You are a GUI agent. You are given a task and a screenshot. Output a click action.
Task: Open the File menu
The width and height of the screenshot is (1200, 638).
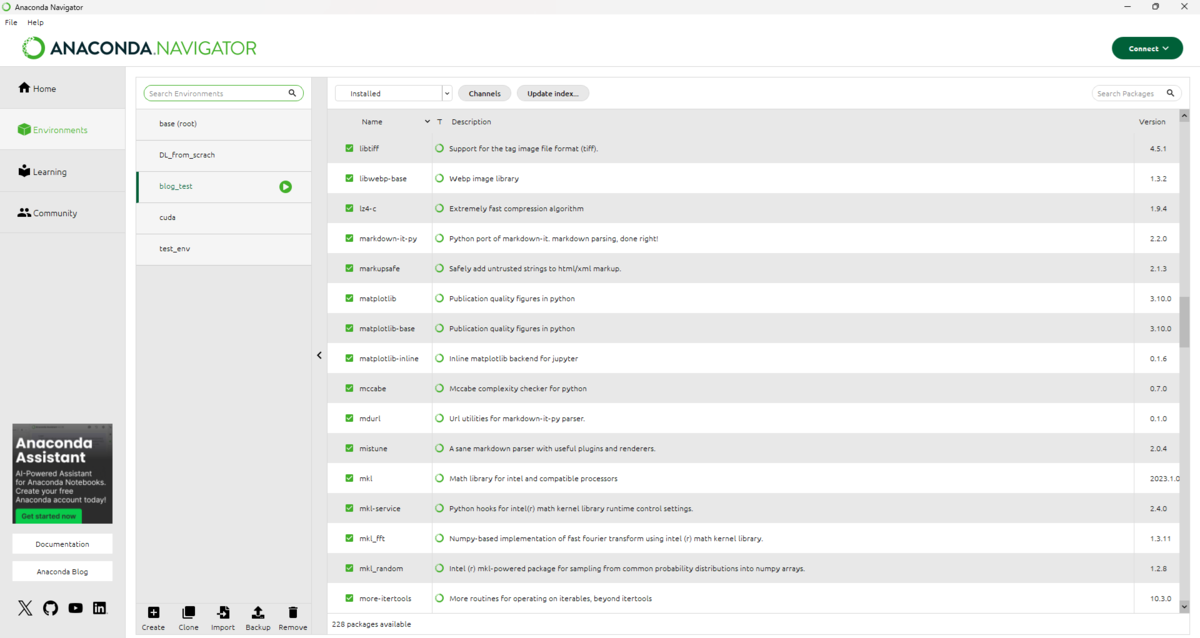(11, 22)
